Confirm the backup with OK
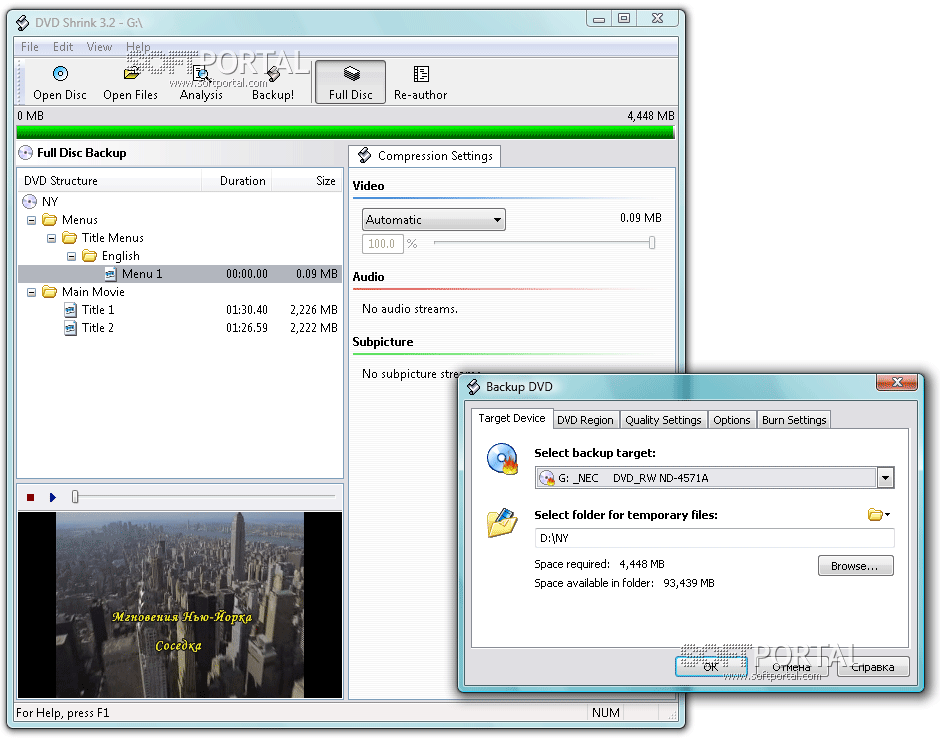This screenshot has width=940, height=739. pos(711,666)
